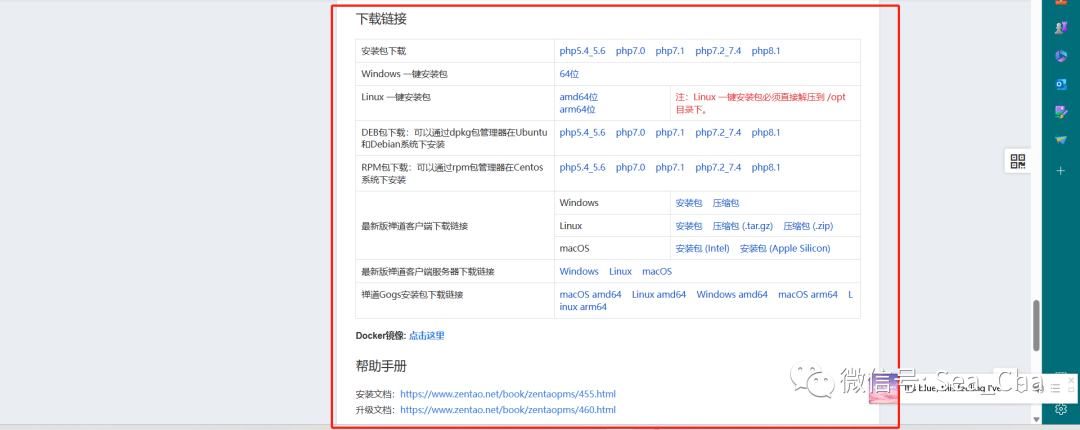This screenshot has width=1080, height=430.
Task: Click 压缩包 (.zip) link
Action: (809, 226)
